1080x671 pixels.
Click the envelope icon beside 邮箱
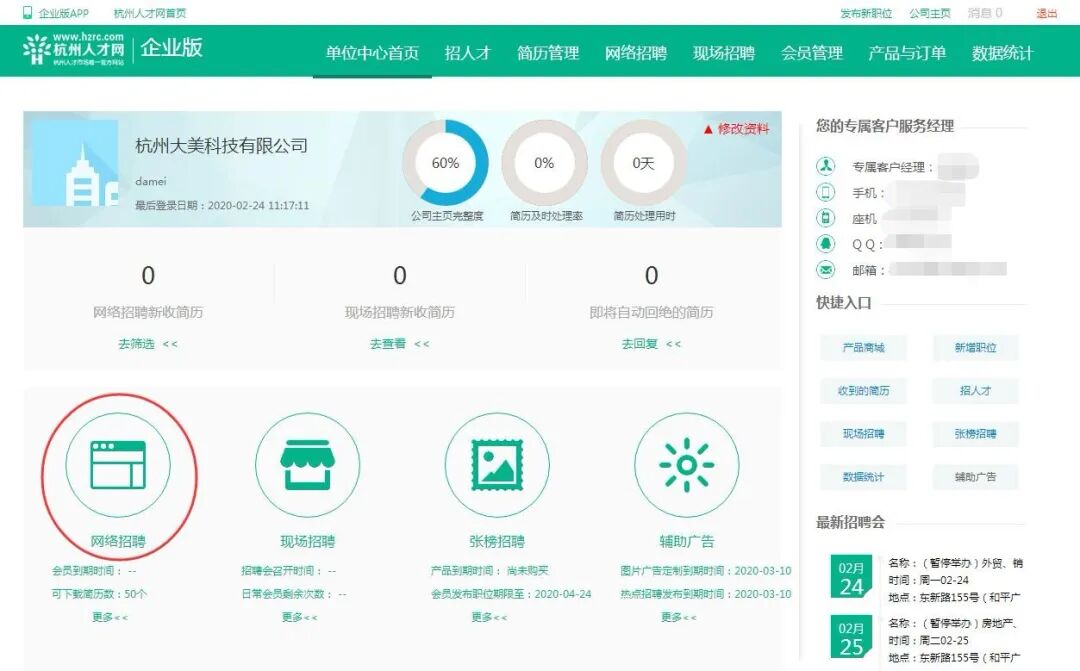click(x=825, y=269)
